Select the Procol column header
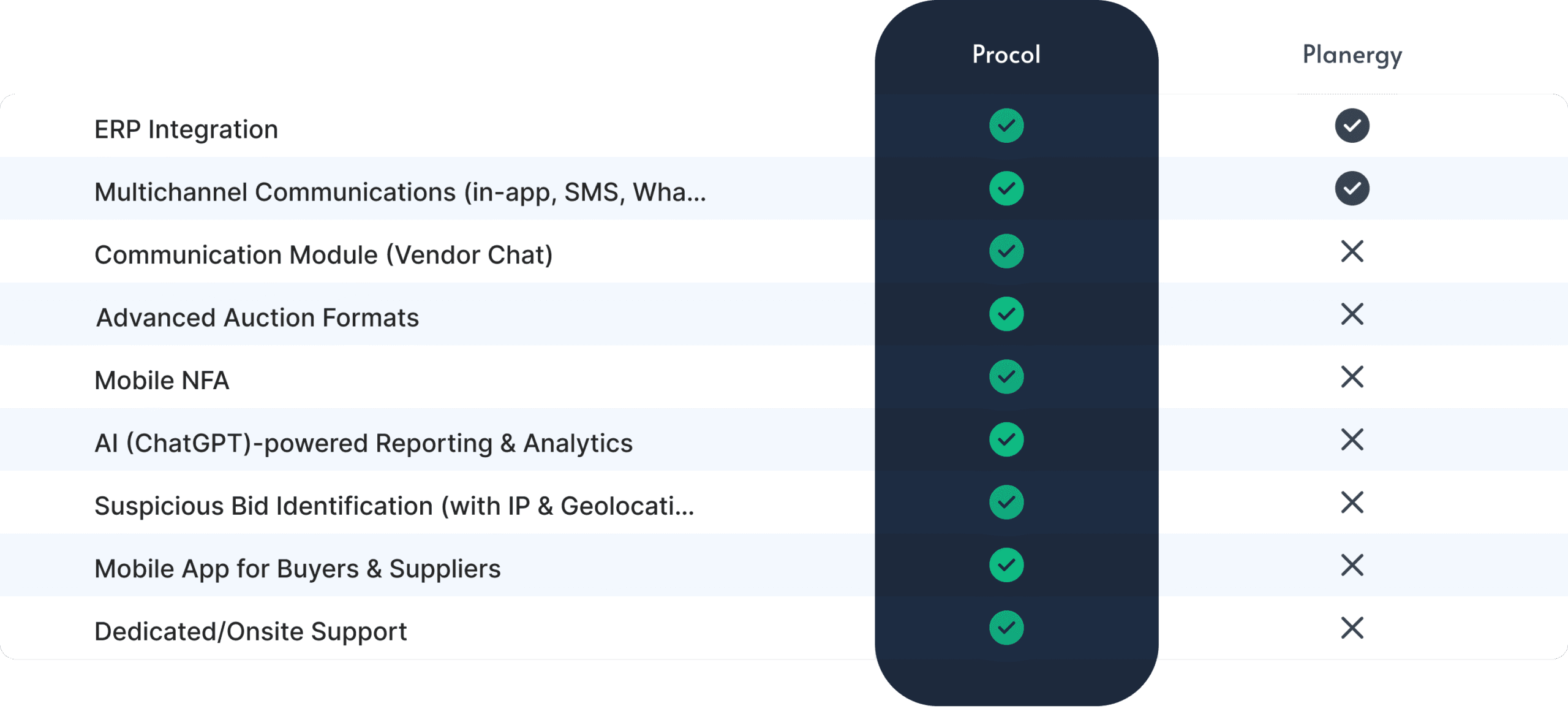1568x714 pixels. tap(1006, 55)
